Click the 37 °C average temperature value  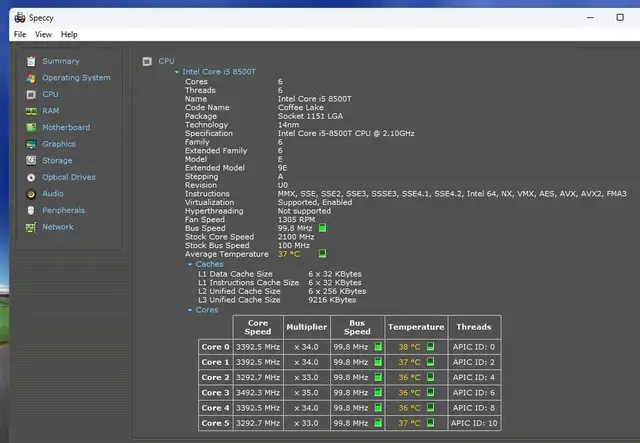point(289,254)
